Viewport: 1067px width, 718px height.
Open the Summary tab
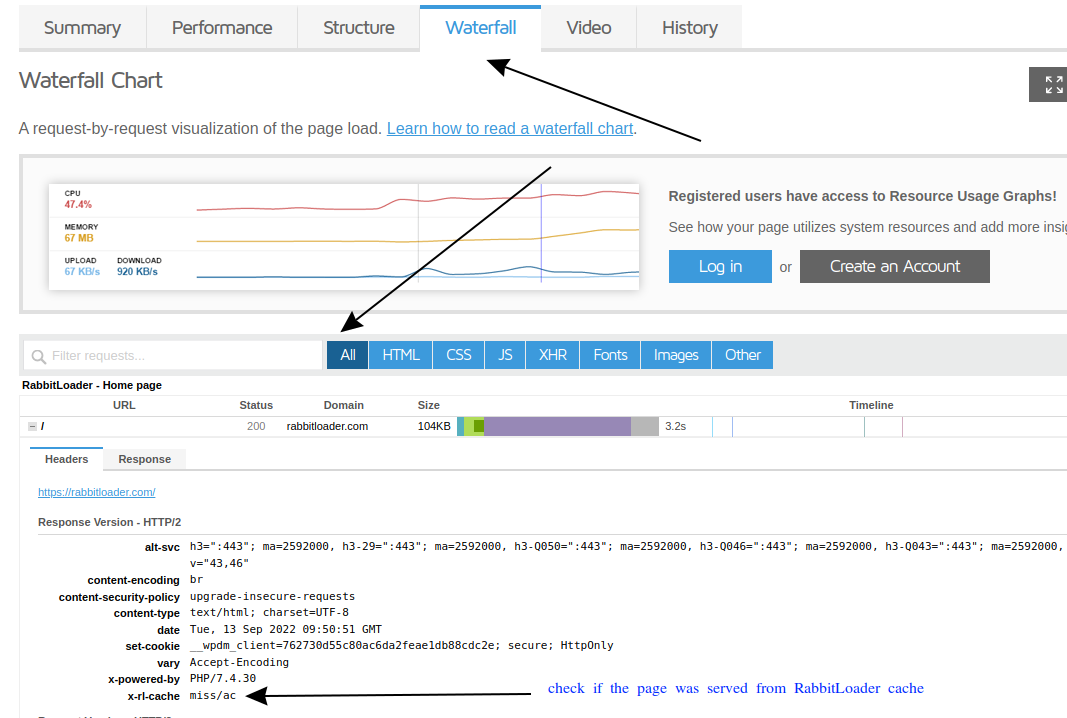pos(83,27)
